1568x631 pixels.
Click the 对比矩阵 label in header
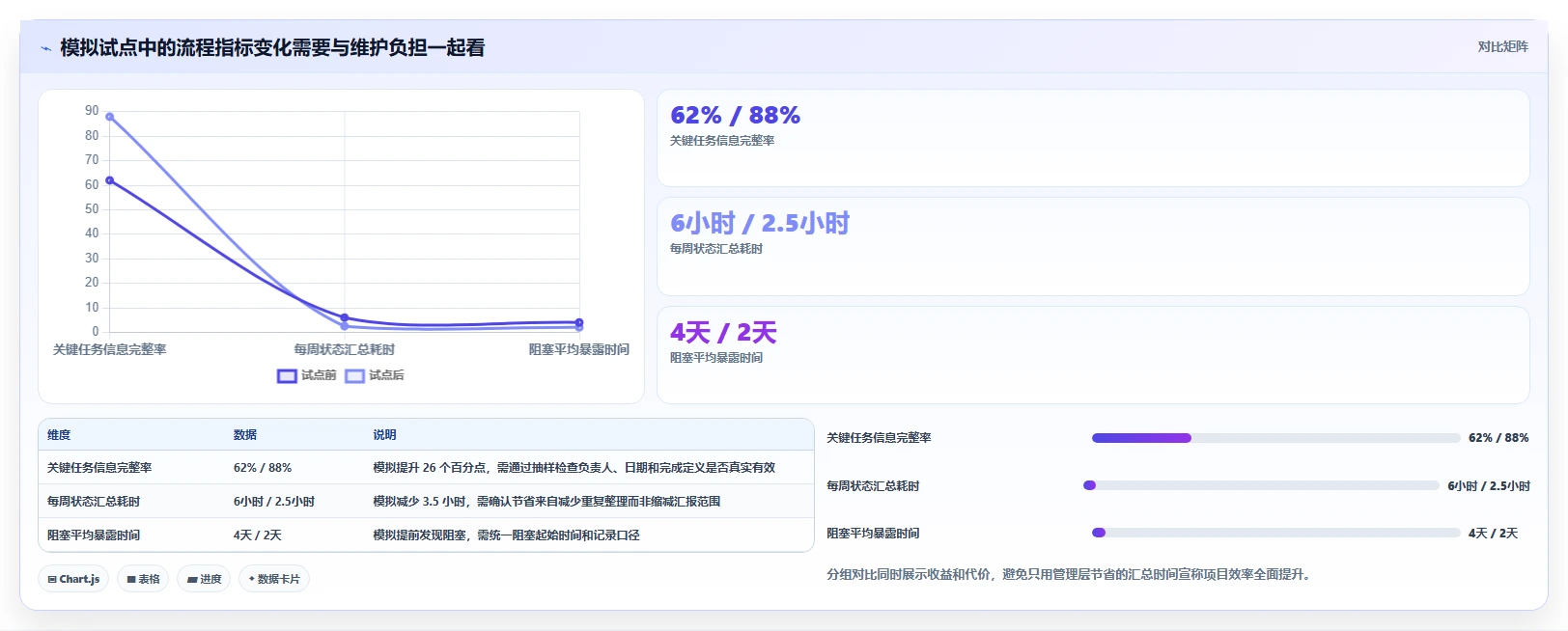click(1502, 46)
